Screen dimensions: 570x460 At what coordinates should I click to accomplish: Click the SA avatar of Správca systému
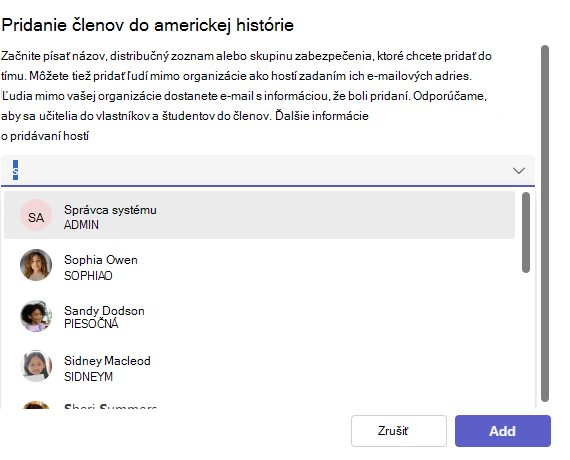[36, 215]
